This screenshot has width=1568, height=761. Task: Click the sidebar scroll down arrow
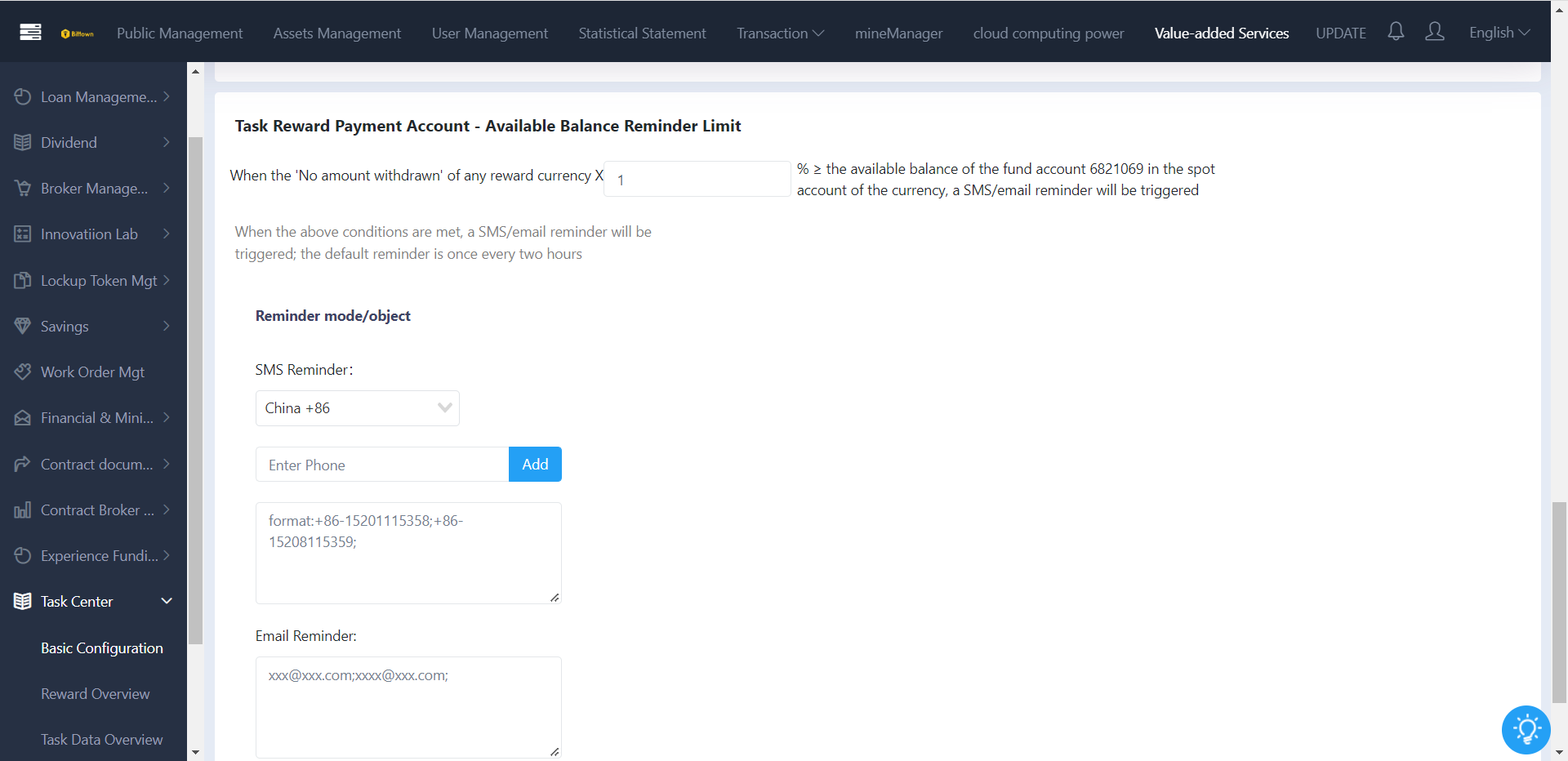click(x=195, y=752)
